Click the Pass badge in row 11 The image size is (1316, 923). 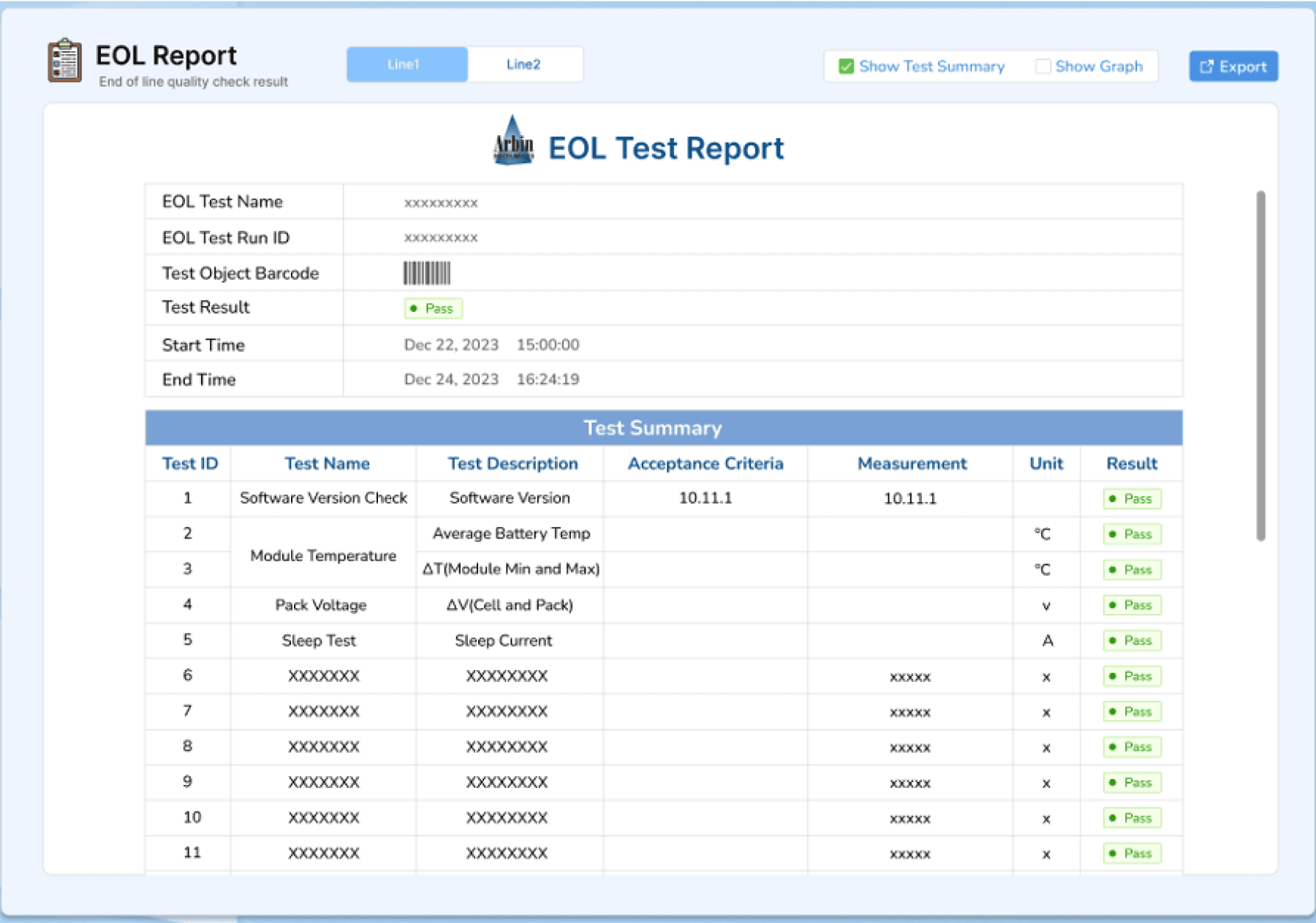click(x=1132, y=853)
